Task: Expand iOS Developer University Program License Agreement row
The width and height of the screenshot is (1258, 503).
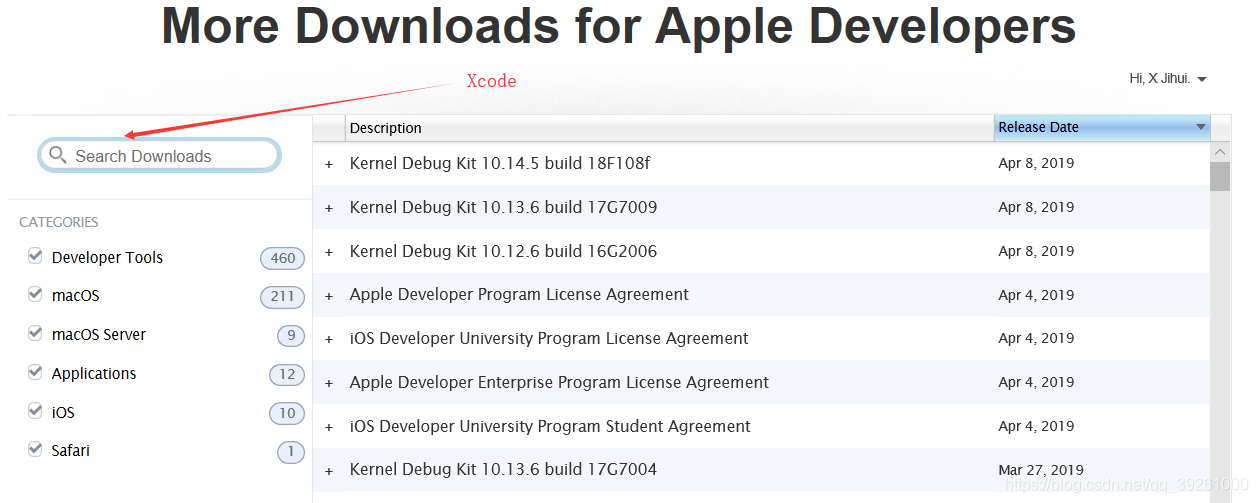Action: click(x=329, y=340)
